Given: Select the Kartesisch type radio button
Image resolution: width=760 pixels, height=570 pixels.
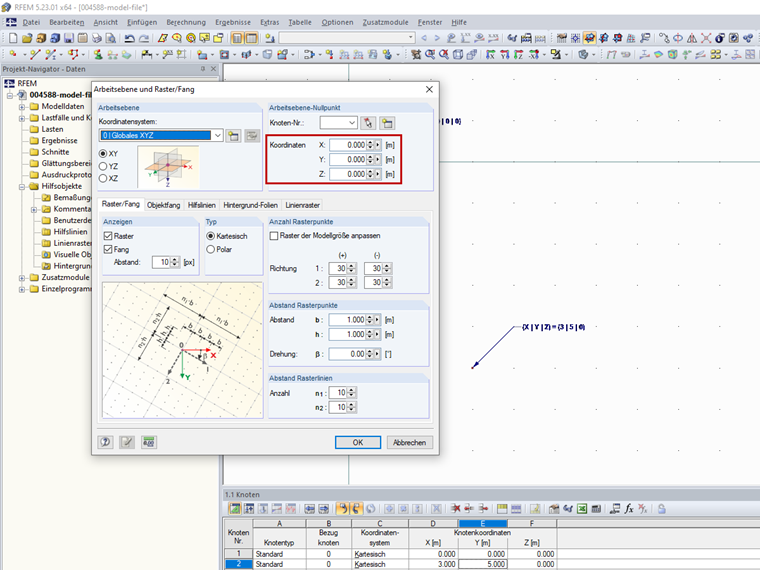Looking at the screenshot, I should [210, 236].
